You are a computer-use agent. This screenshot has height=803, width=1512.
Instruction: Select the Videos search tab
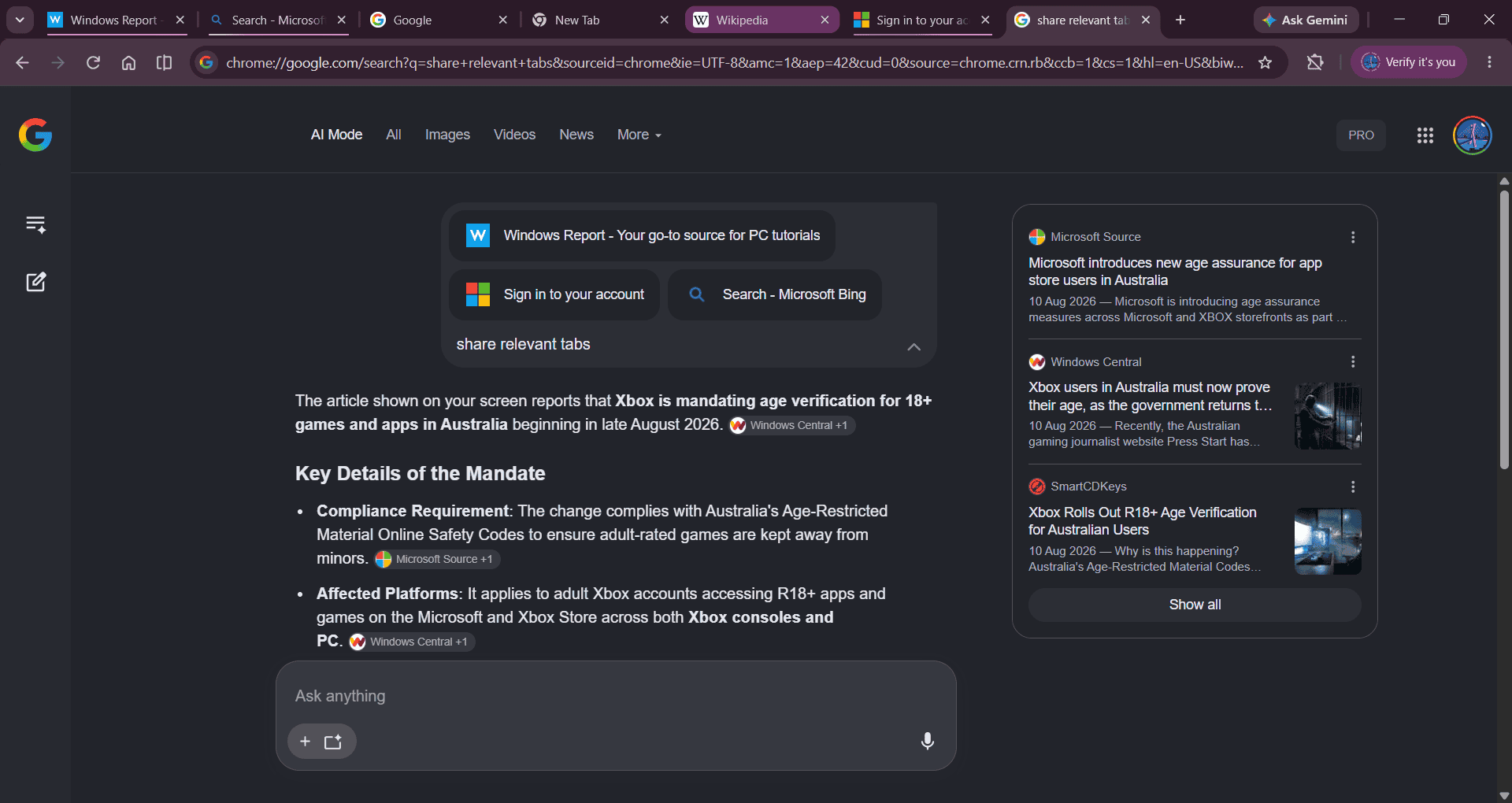514,135
